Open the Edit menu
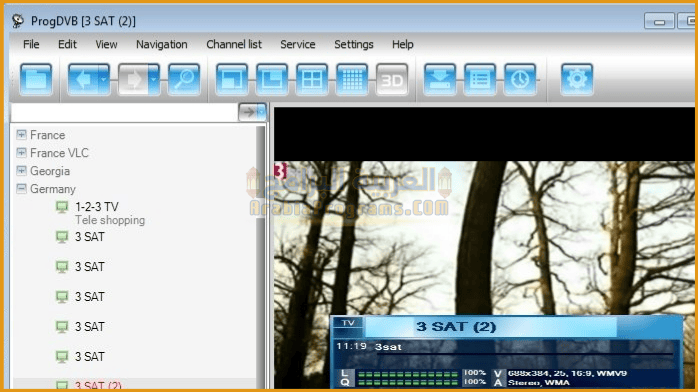This screenshot has height=392, width=698. (x=67, y=44)
